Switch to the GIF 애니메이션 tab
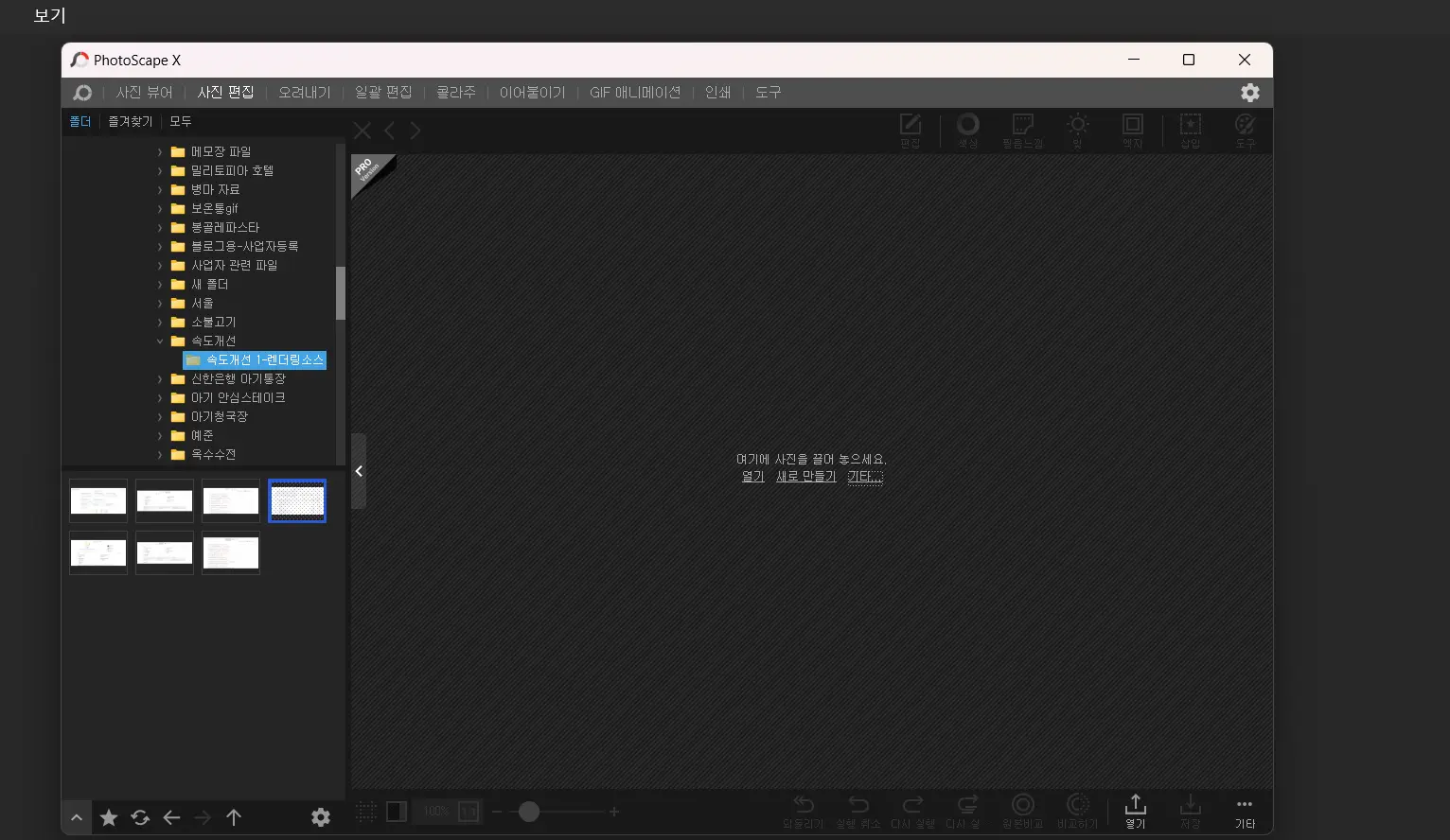Image resolution: width=1450 pixels, height=840 pixels. (x=635, y=93)
